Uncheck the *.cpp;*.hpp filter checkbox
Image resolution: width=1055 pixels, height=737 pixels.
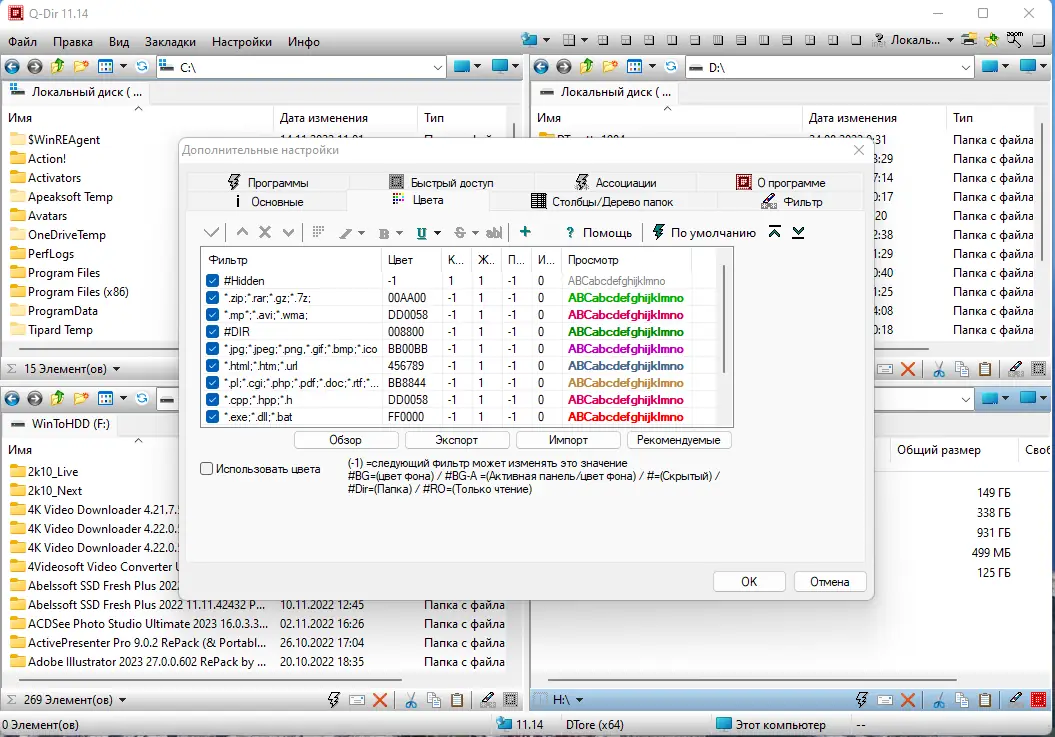pyautogui.click(x=213, y=399)
